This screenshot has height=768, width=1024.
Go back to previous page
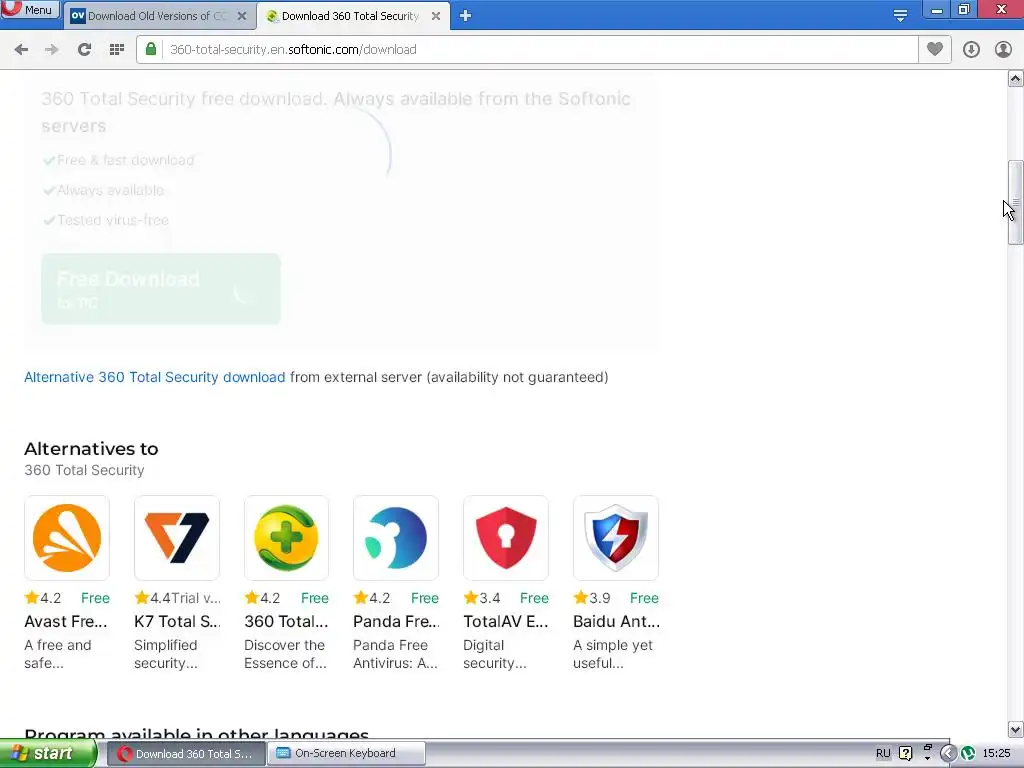click(x=21, y=50)
